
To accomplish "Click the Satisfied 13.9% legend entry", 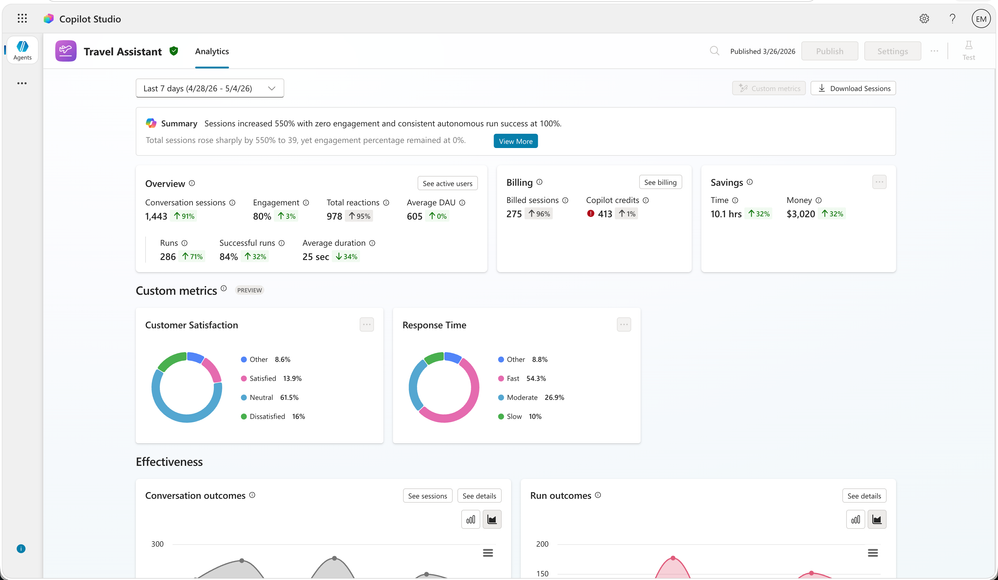I will 272,378.
